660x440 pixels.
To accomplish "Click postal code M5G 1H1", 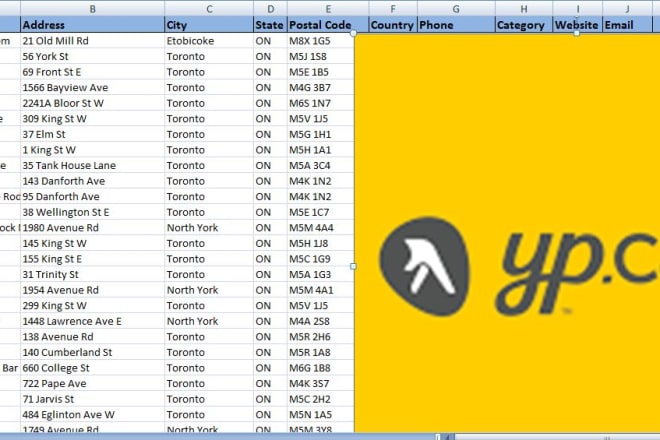I will point(320,134).
